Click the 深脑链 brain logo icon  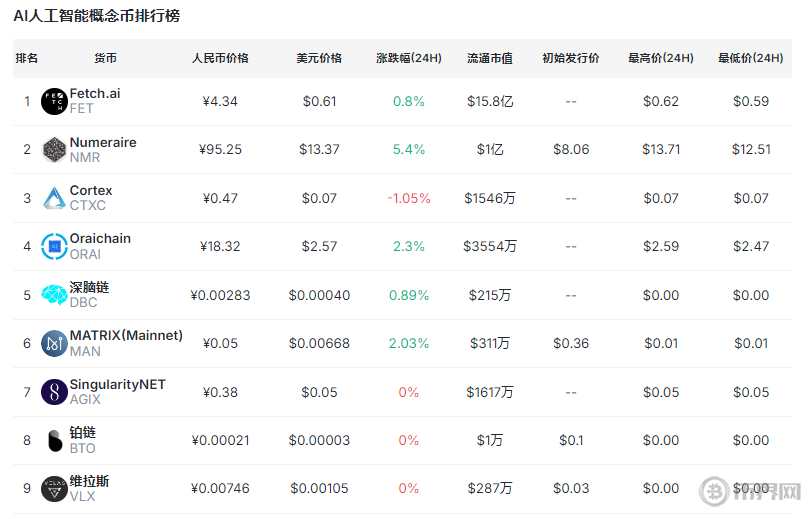pyautogui.click(x=54, y=295)
